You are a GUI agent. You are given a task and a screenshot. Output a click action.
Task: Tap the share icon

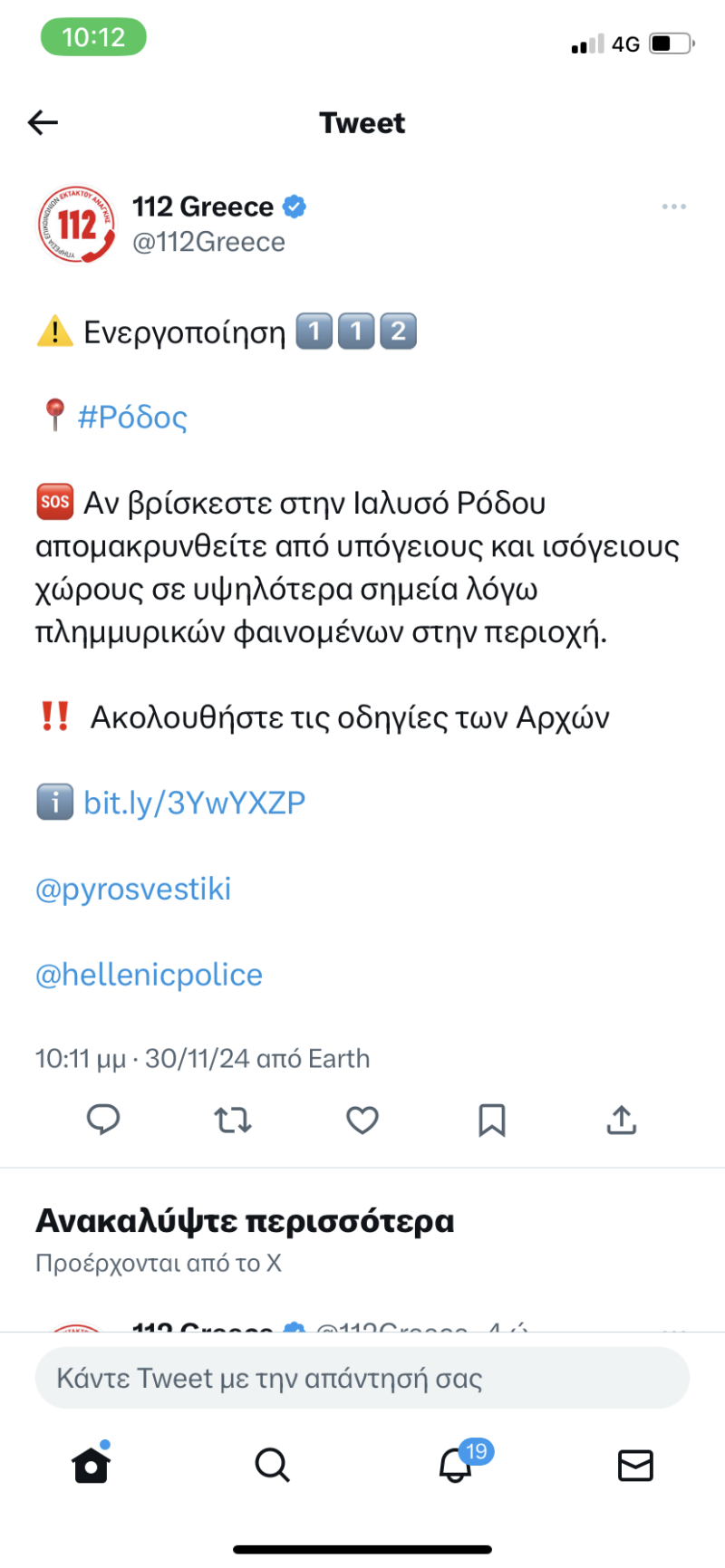pos(622,1120)
